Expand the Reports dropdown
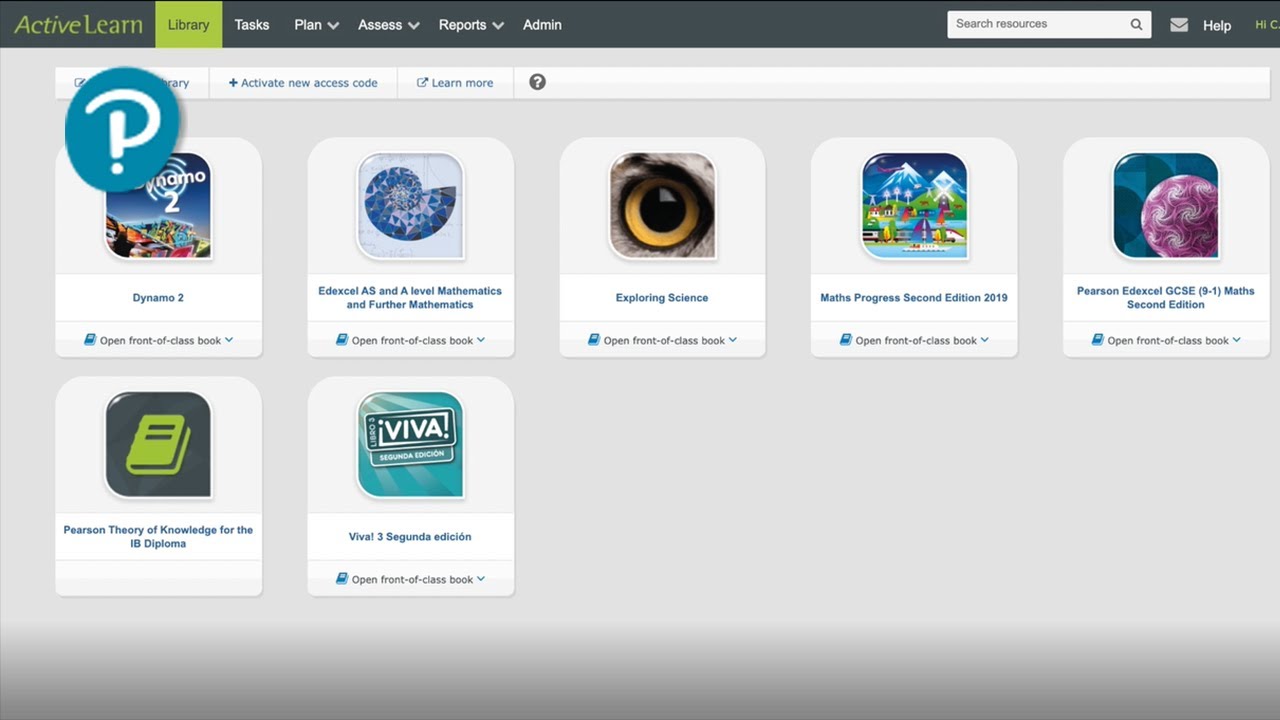 (x=470, y=24)
